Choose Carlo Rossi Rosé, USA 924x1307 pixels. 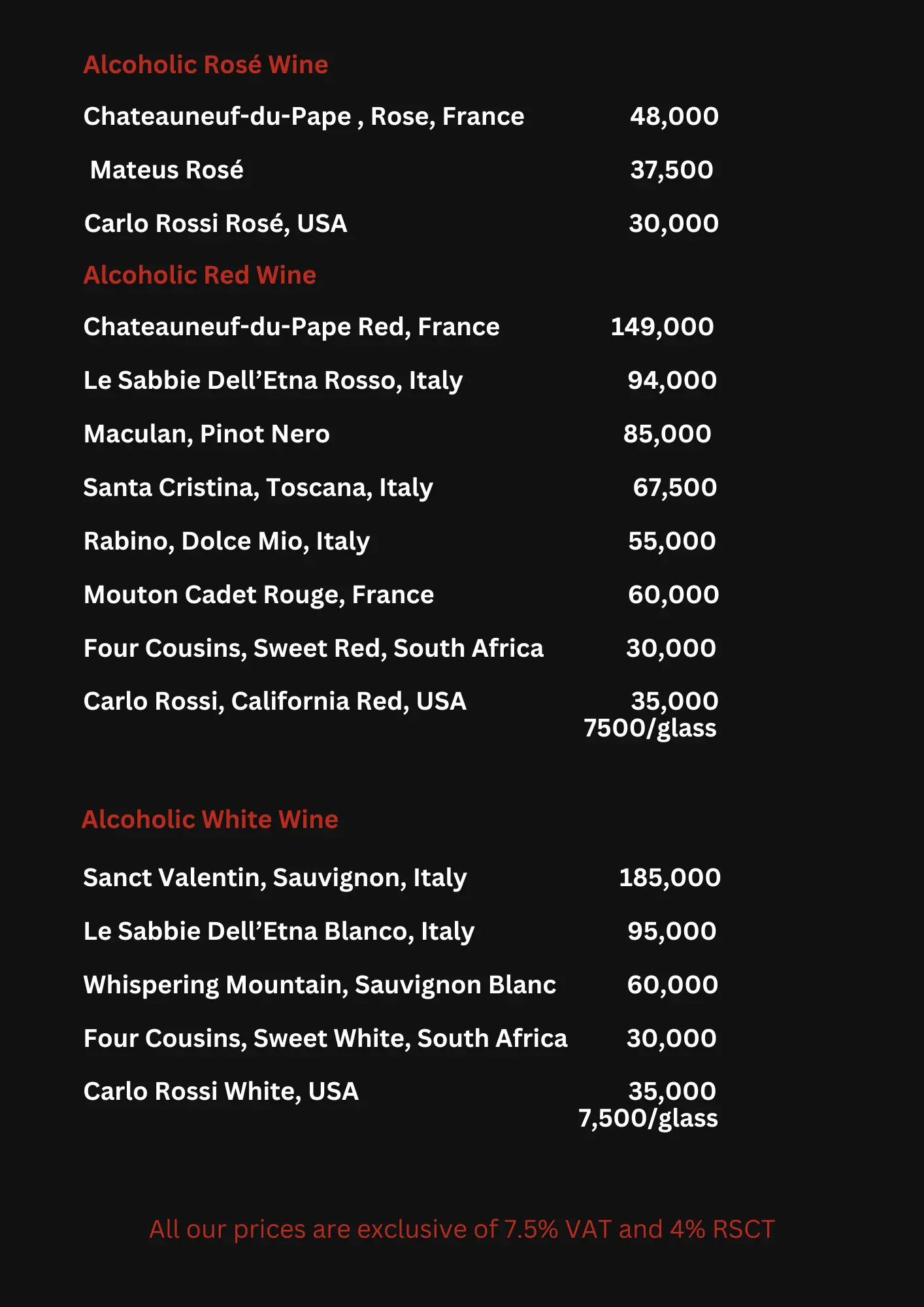coord(216,223)
